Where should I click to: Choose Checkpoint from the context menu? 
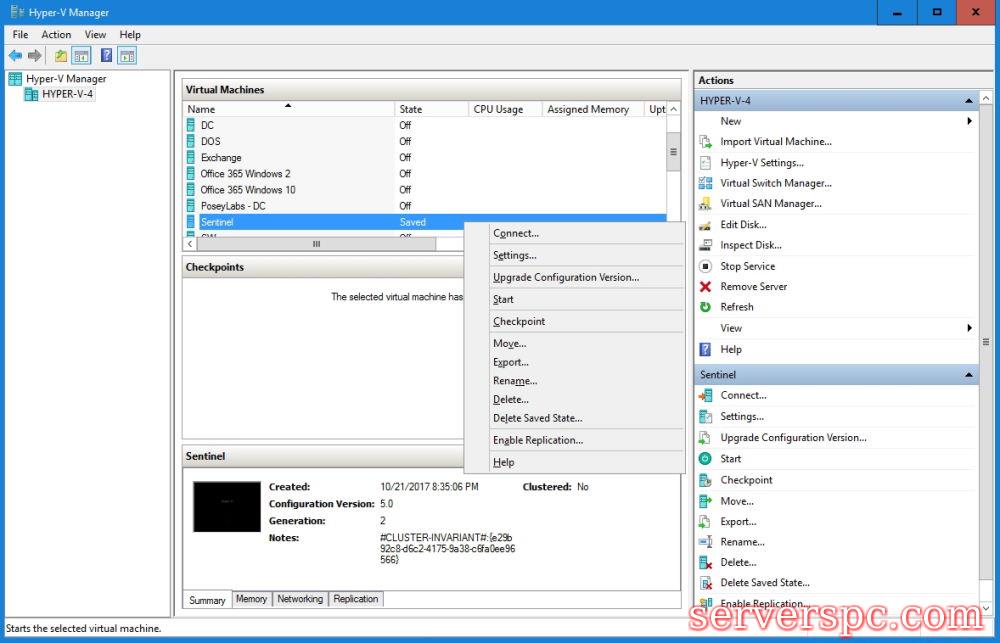point(519,322)
